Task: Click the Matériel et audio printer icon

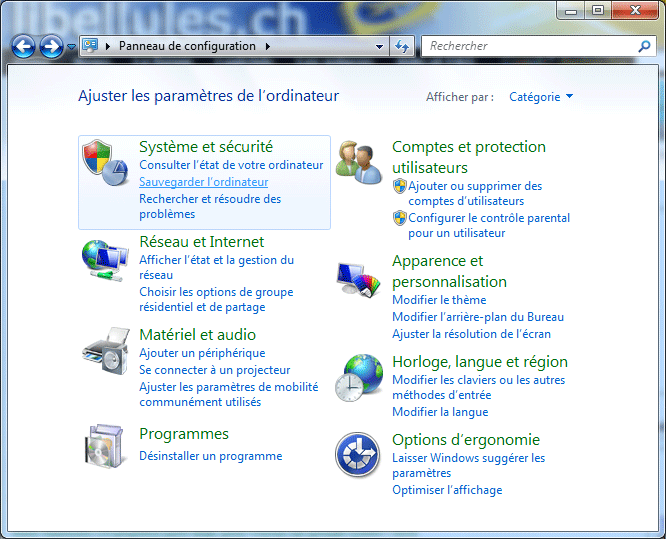Action: (105, 351)
